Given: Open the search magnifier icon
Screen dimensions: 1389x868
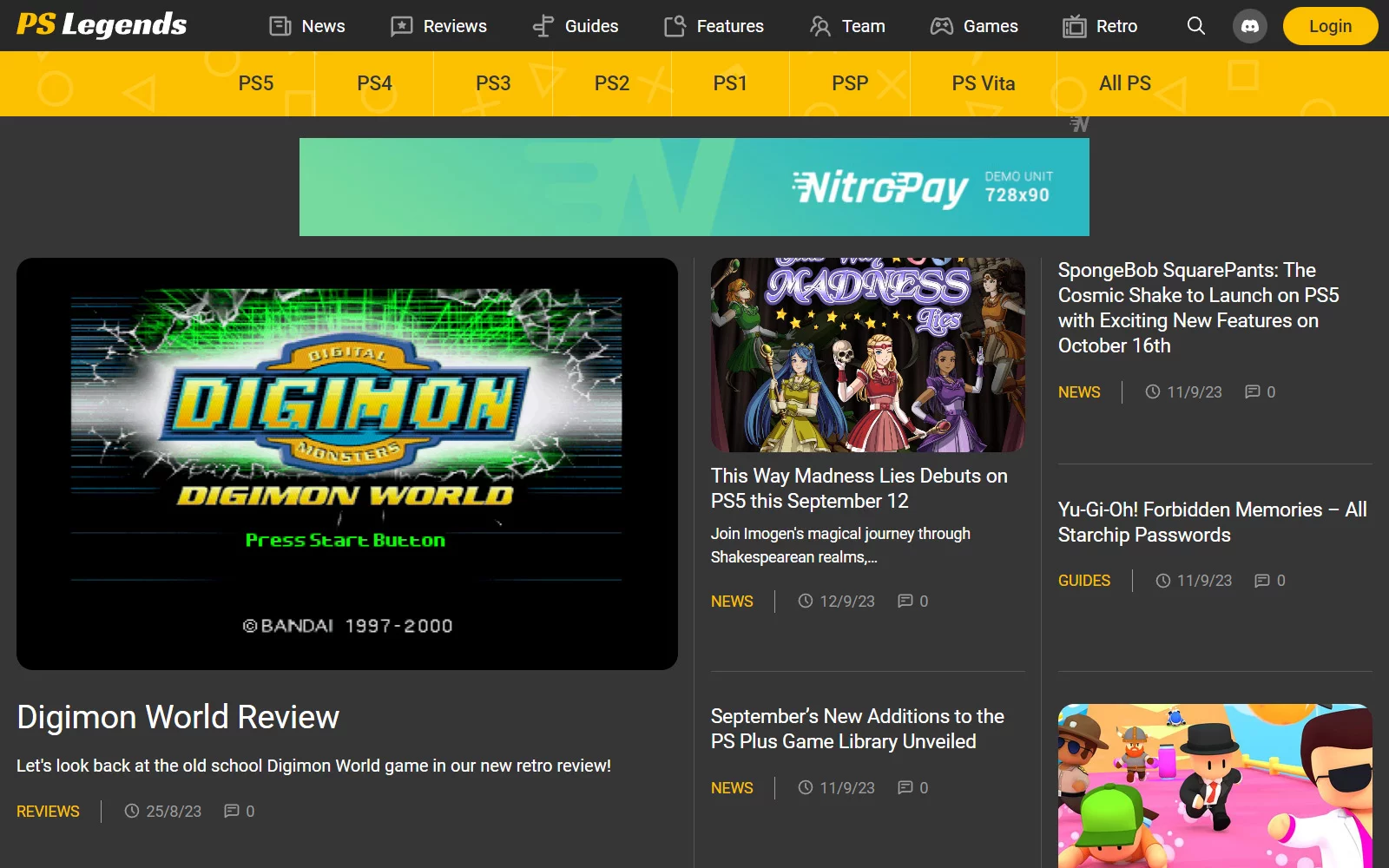Looking at the screenshot, I should tap(1196, 26).
